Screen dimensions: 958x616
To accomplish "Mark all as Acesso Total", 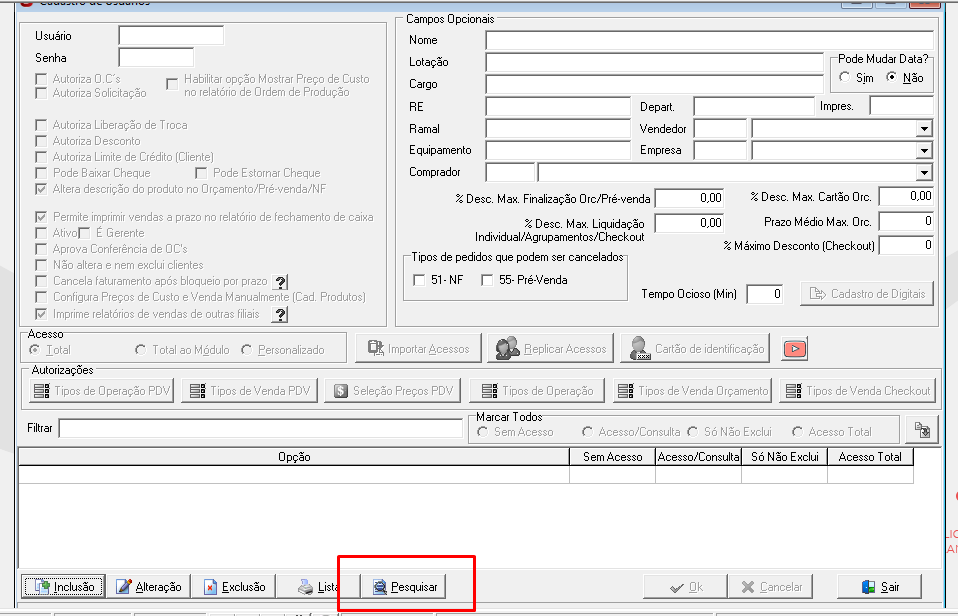I will (797, 431).
